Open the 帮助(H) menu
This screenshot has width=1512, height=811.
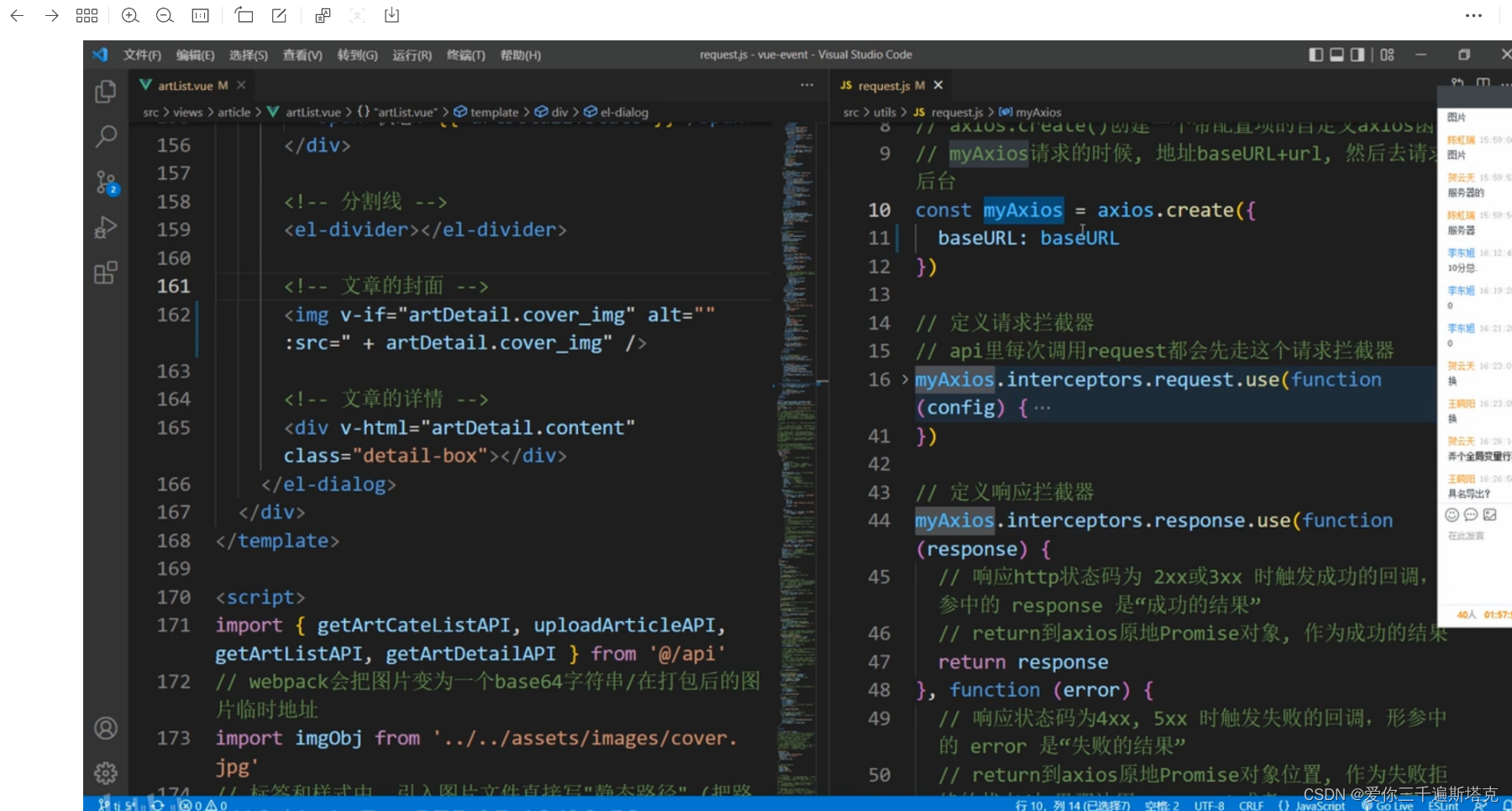520,55
